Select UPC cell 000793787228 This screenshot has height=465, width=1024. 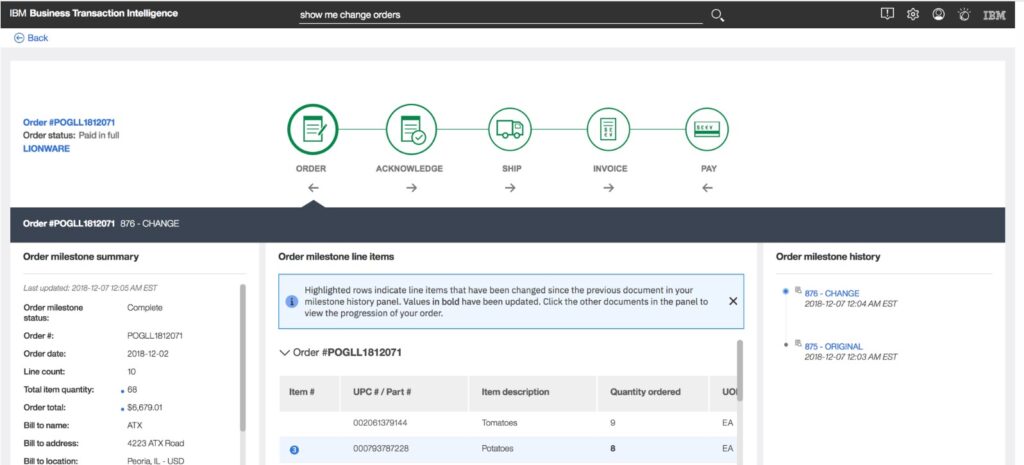[380, 449]
